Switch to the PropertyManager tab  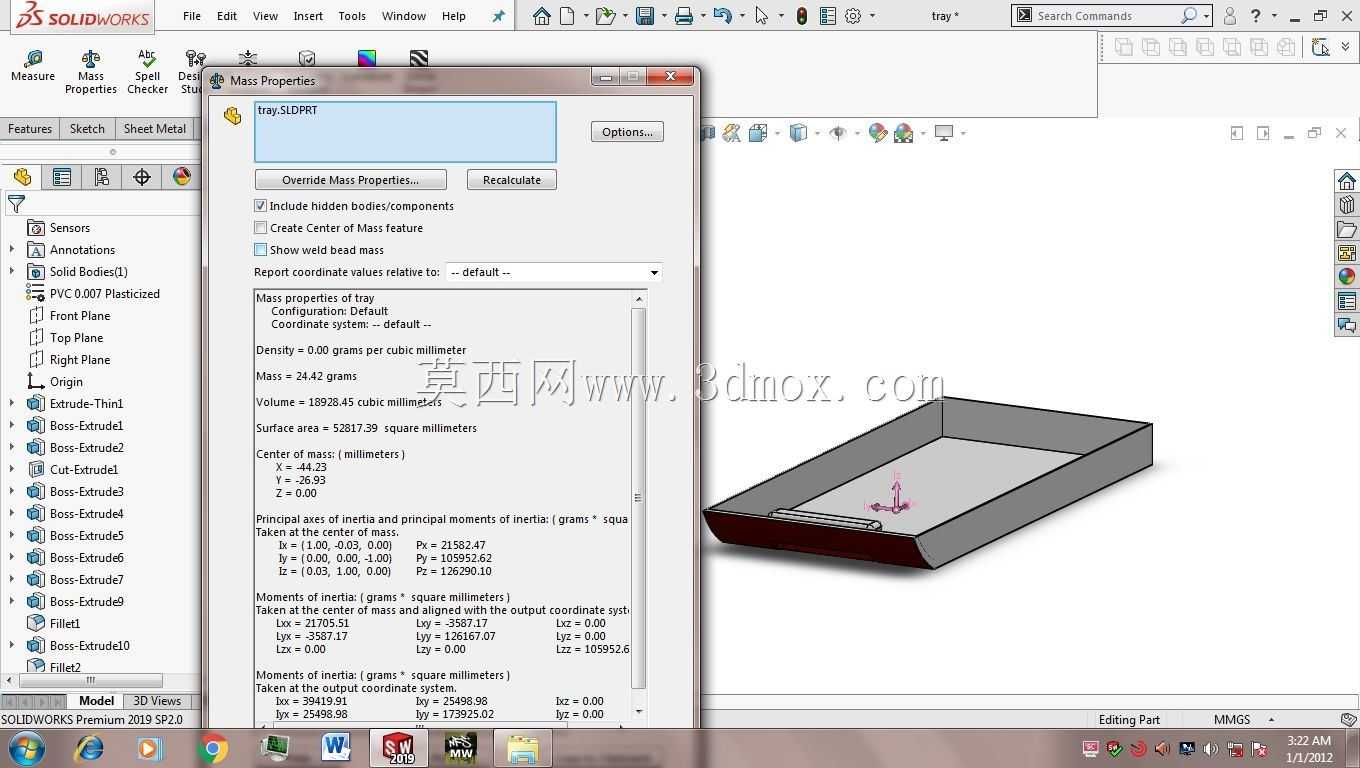[62, 177]
